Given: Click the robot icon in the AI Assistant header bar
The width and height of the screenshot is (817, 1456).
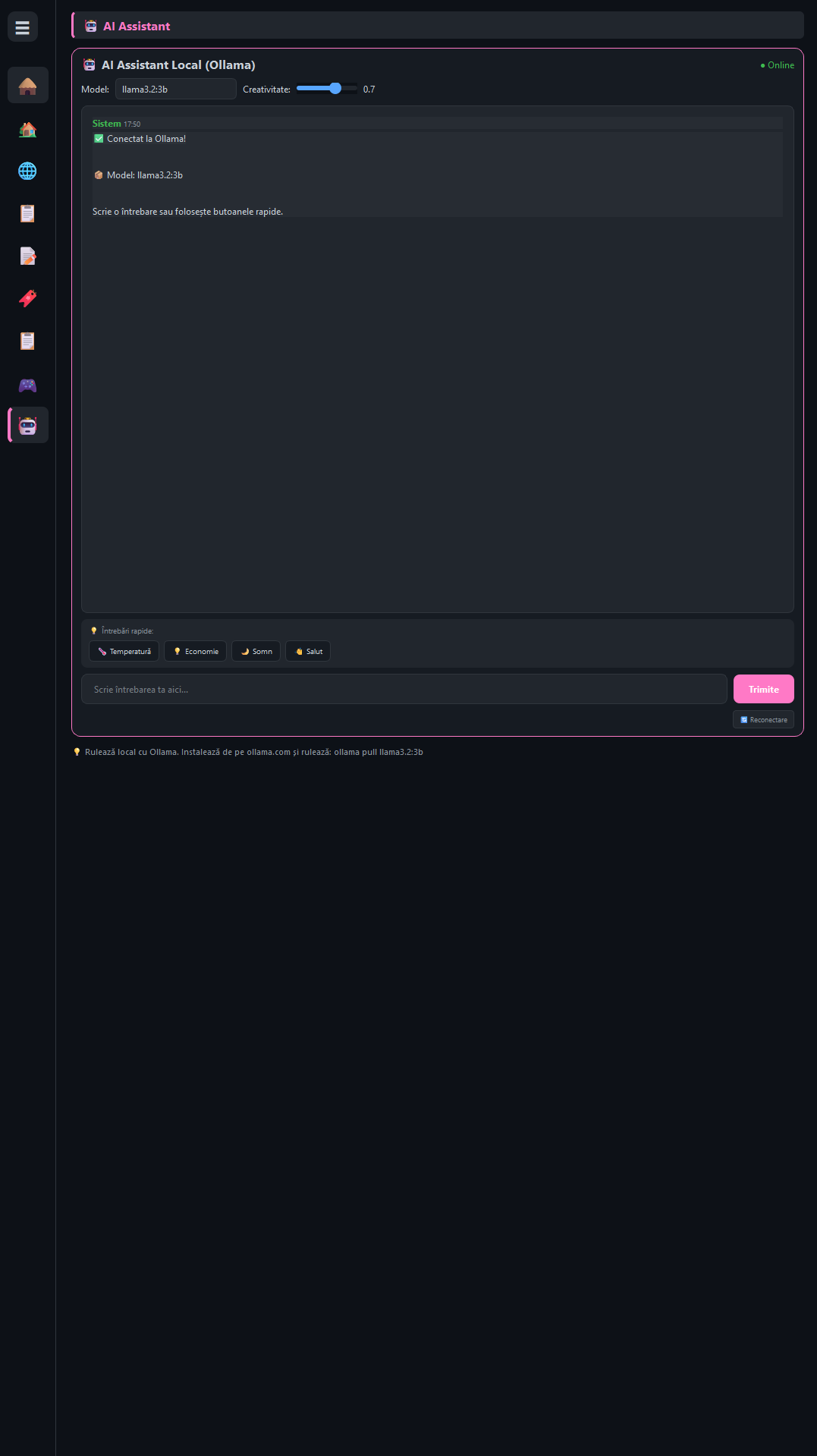Looking at the screenshot, I should coord(91,26).
